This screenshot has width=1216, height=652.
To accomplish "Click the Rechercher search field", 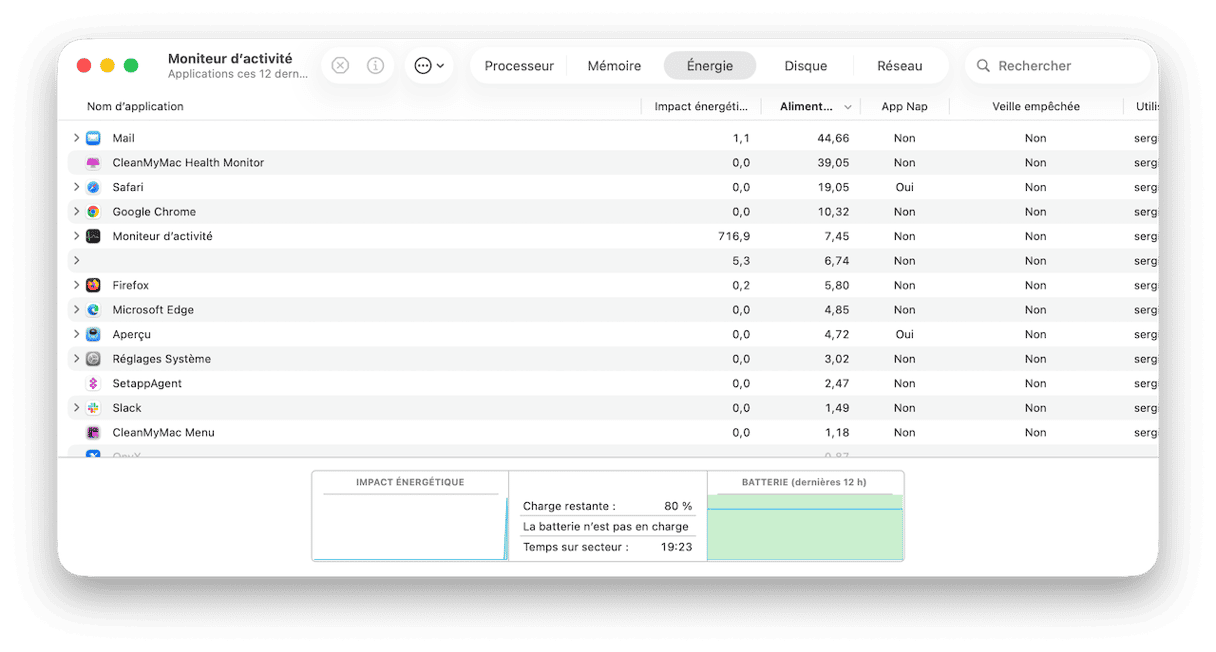I will 1057,66.
